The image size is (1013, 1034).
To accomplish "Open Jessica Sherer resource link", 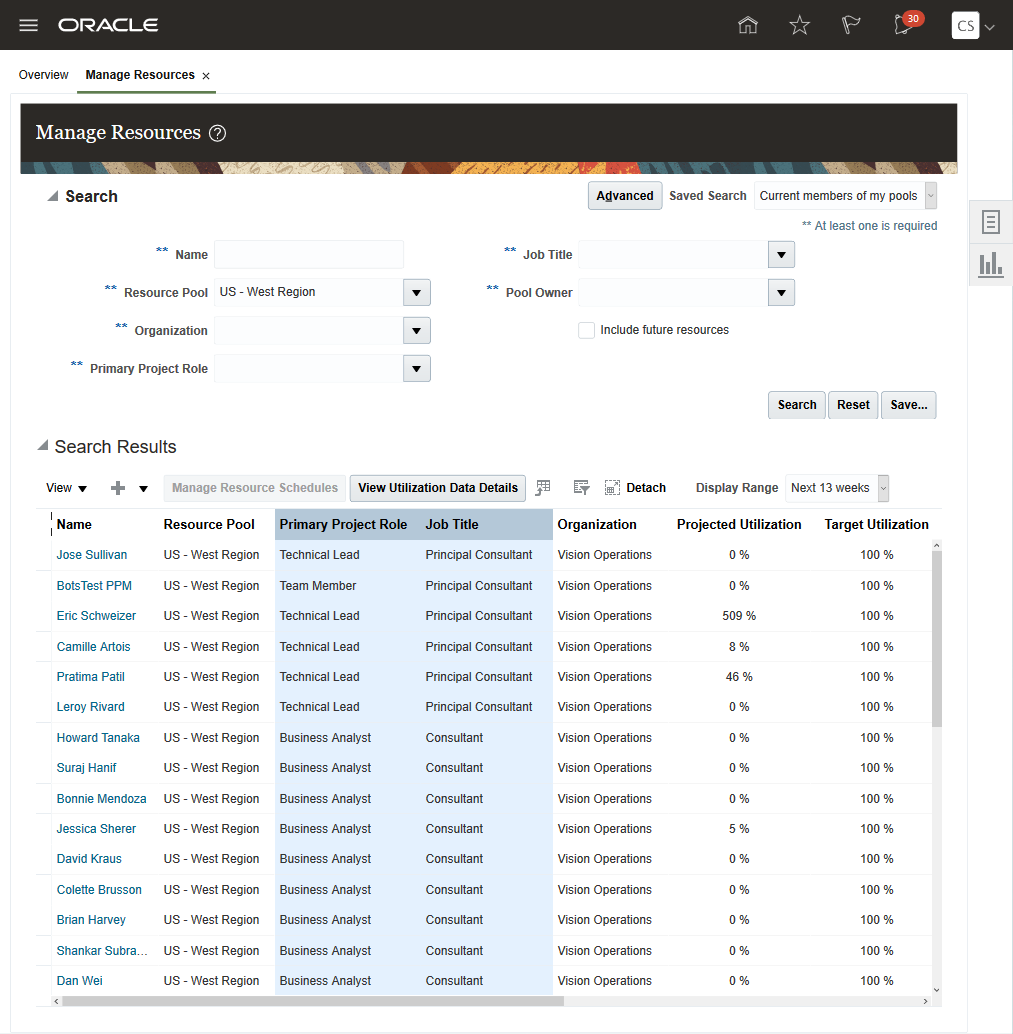I will [x=96, y=829].
